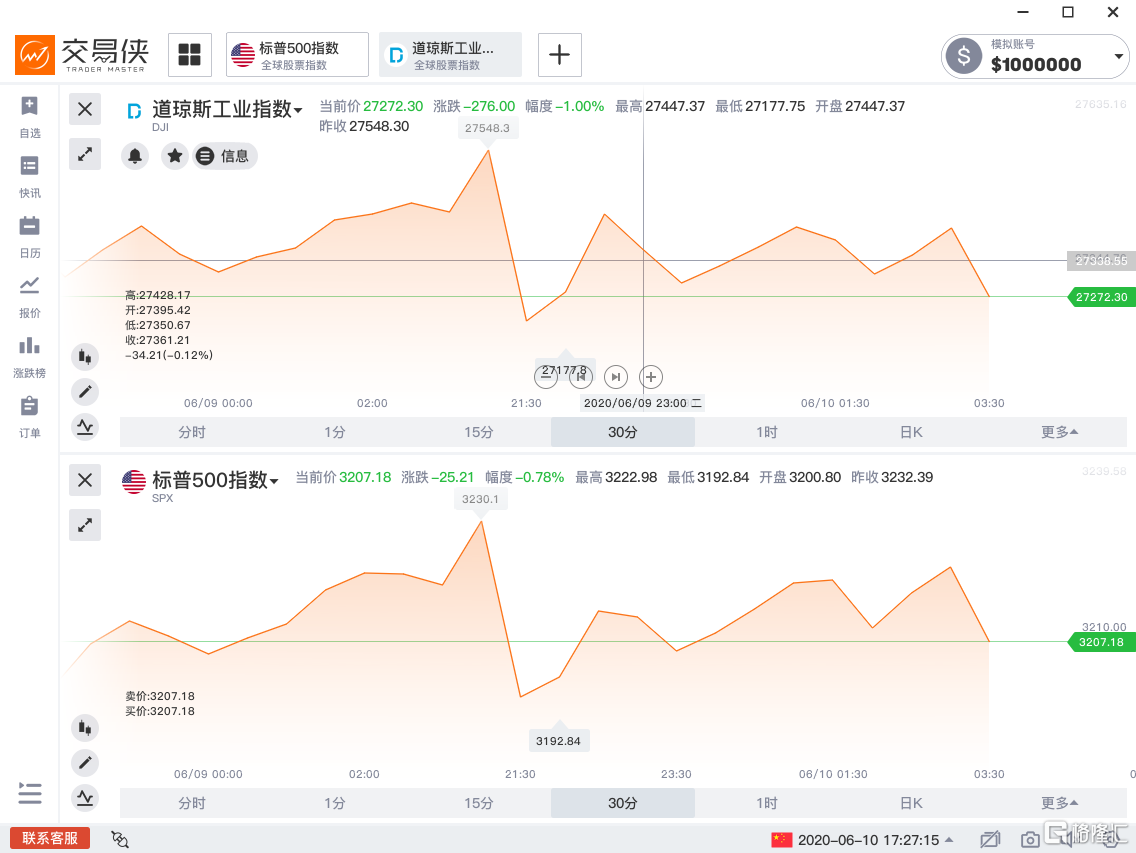
Task: Expand the 道琼斯工业指数 symbol dropdown
Action: 298,111
